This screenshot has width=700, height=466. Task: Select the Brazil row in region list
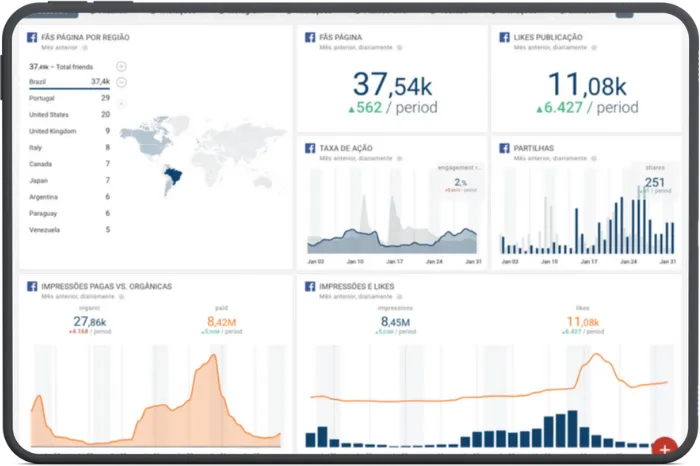69,82
